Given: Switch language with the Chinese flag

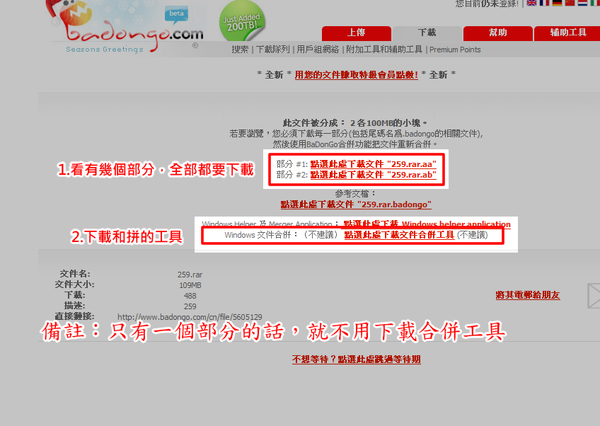Looking at the screenshot, I should 570,3.
